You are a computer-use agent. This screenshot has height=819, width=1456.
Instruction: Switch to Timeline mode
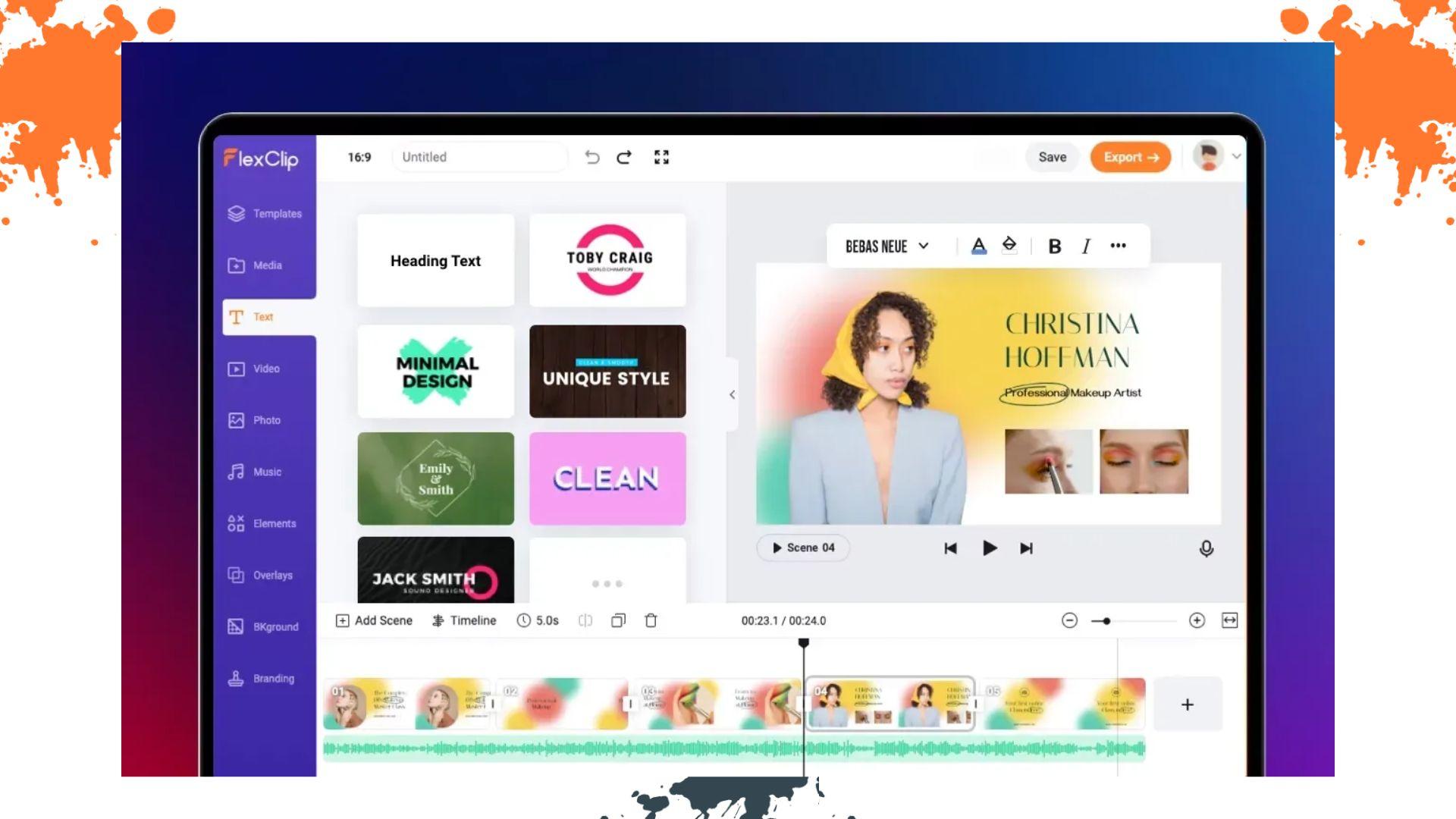[x=464, y=620]
